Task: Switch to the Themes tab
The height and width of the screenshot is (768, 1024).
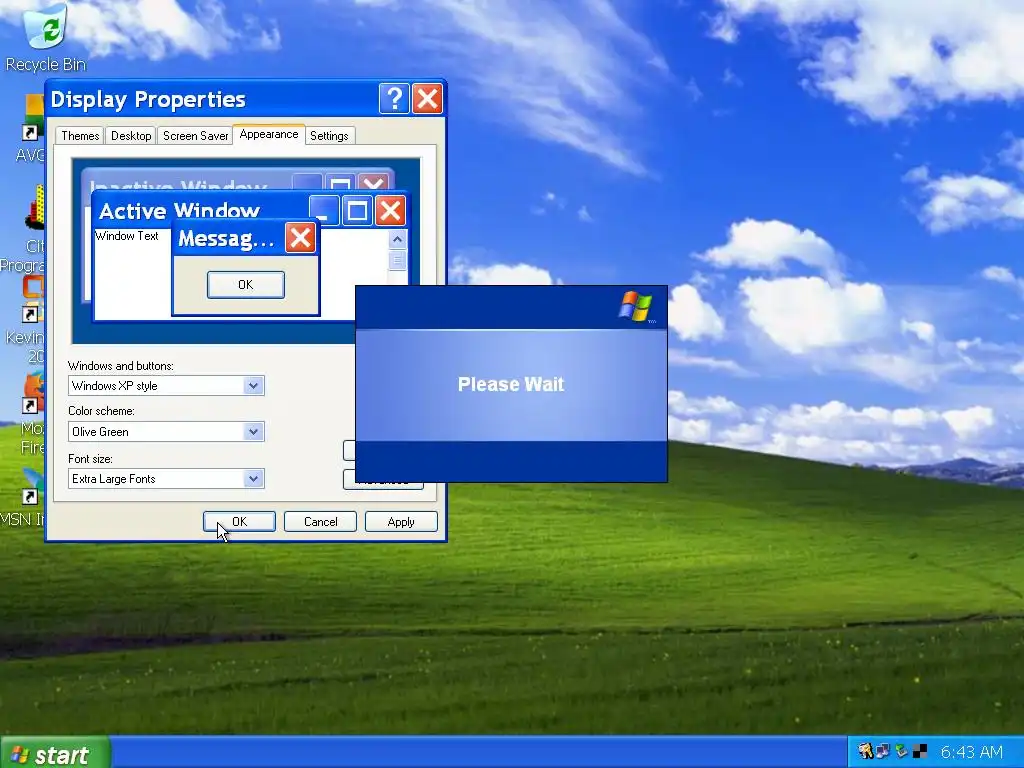Action: click(x=80, y=135)
